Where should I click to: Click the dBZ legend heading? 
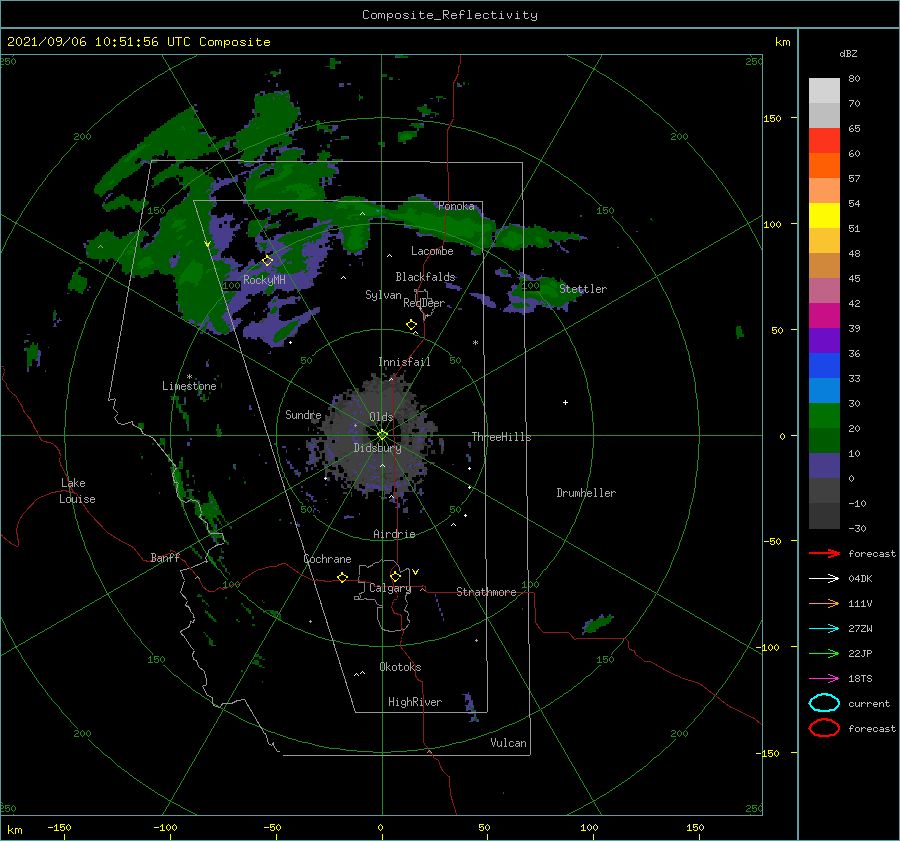point(848,53)
